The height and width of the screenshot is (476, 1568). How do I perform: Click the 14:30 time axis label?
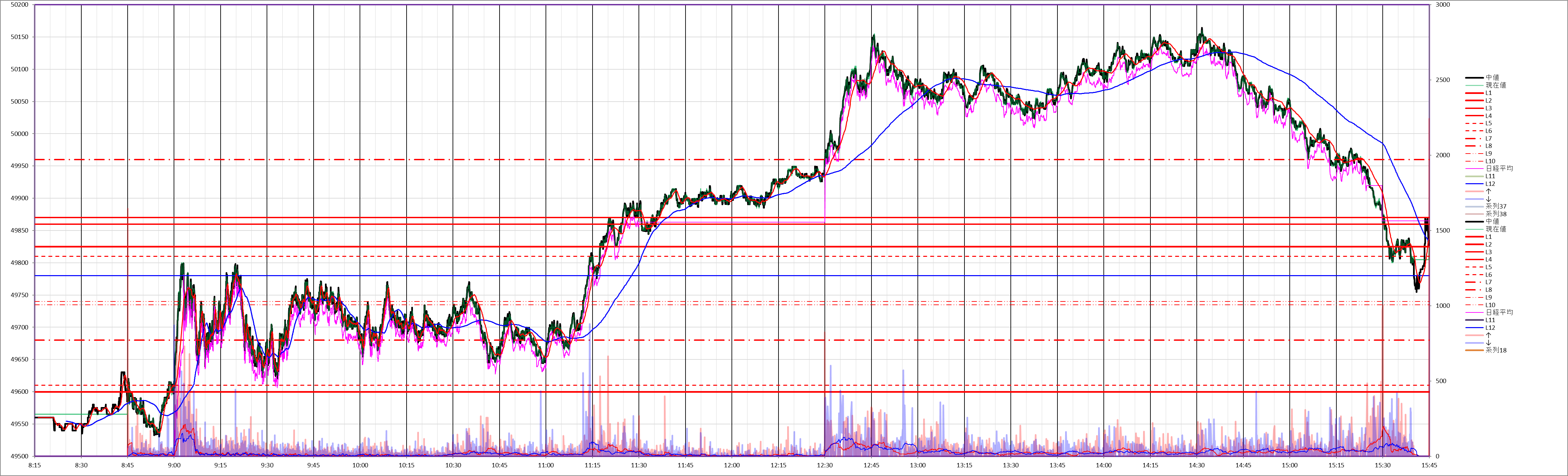[1197, 465]
